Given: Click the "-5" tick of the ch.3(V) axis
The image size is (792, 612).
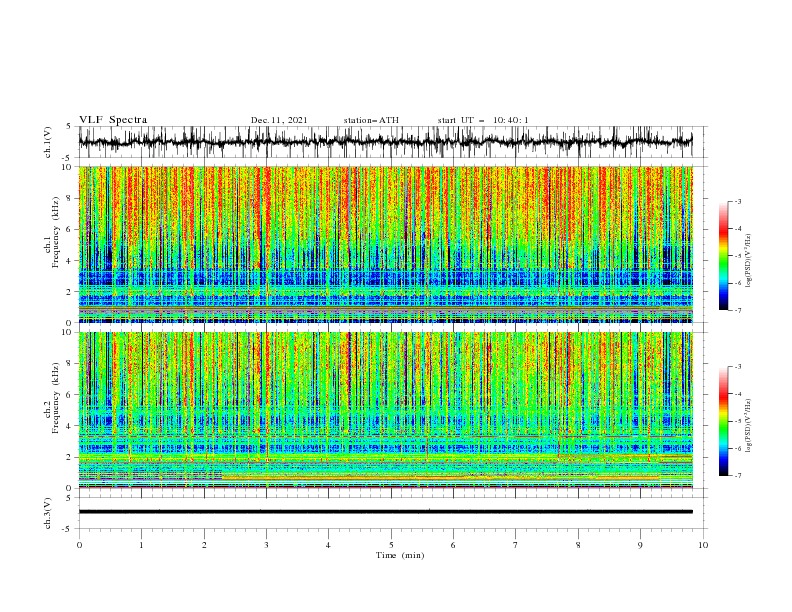Looking at the screenshot, I should [67, 529].
